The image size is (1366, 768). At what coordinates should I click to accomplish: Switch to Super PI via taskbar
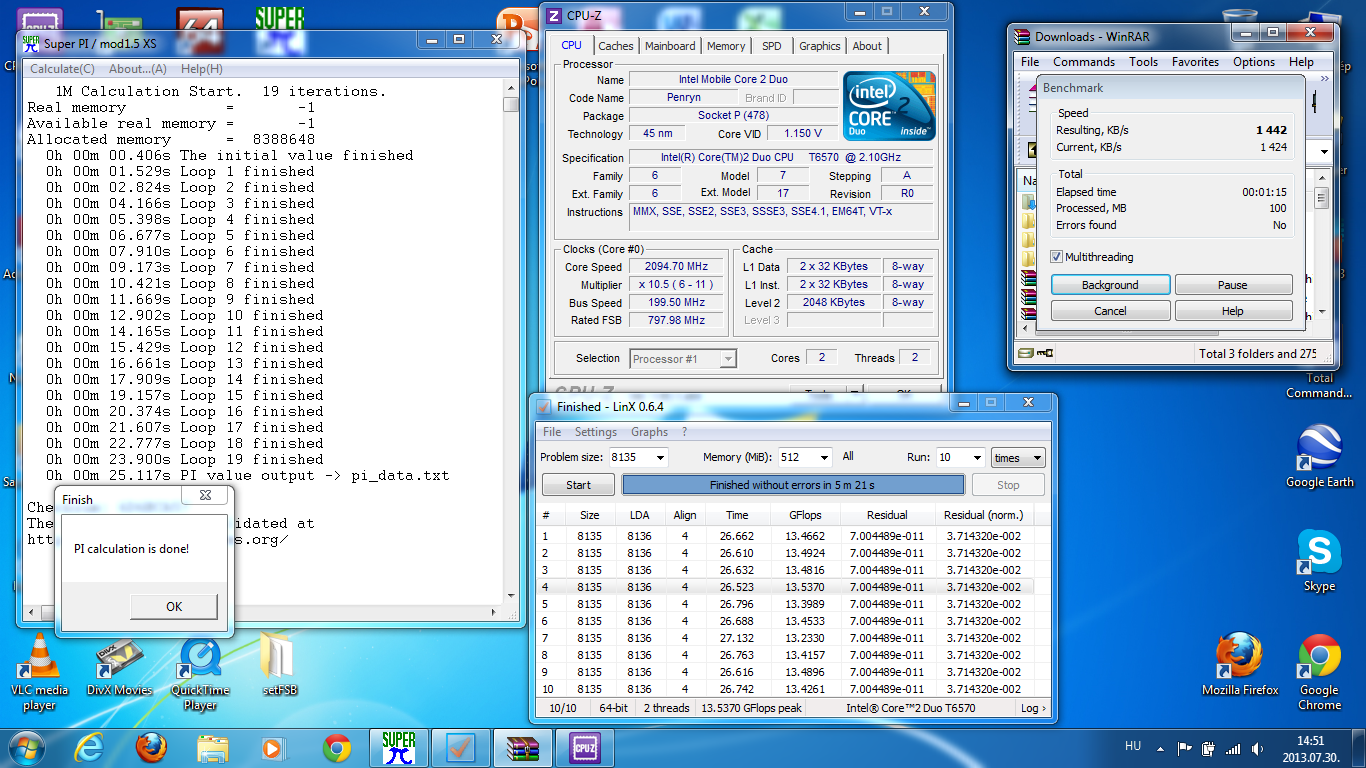[x=399, y=748]
